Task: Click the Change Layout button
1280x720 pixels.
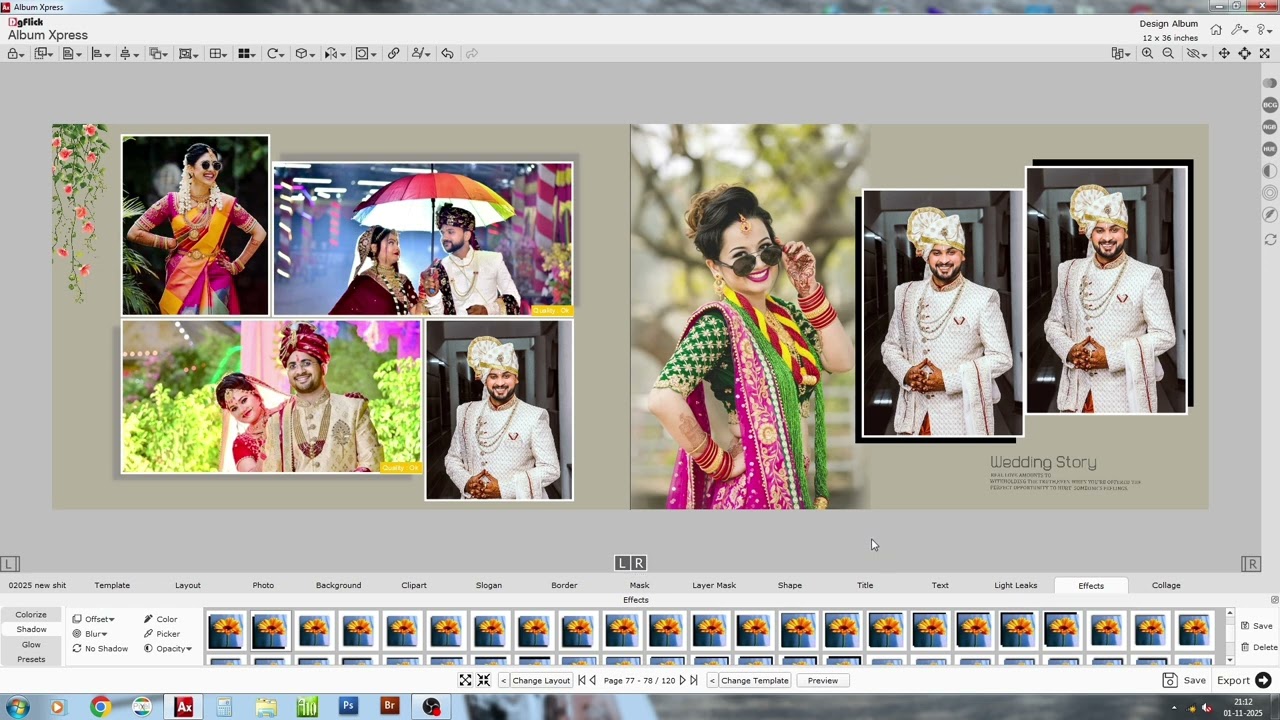Action: (x=541, y=680)
